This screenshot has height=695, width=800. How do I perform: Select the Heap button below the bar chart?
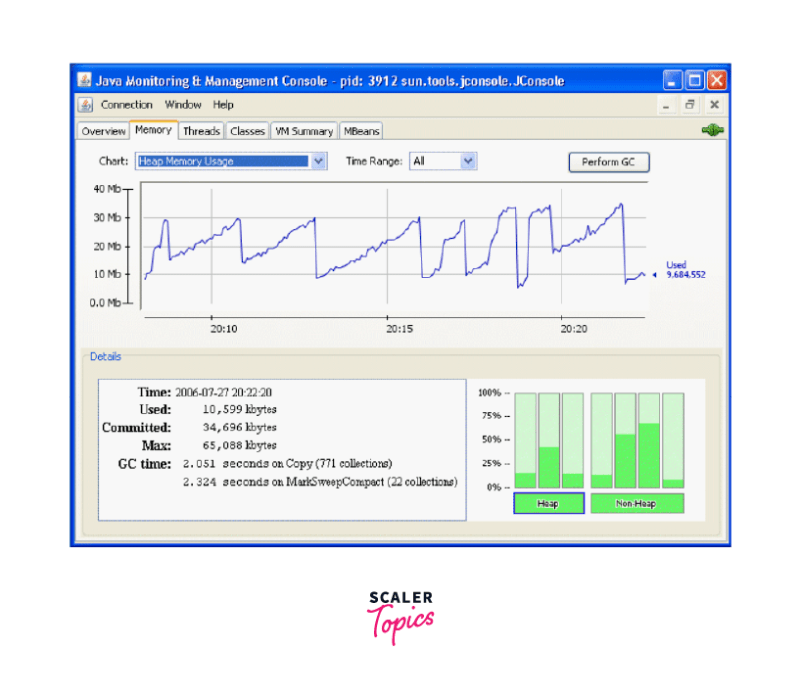click(548, 503)
